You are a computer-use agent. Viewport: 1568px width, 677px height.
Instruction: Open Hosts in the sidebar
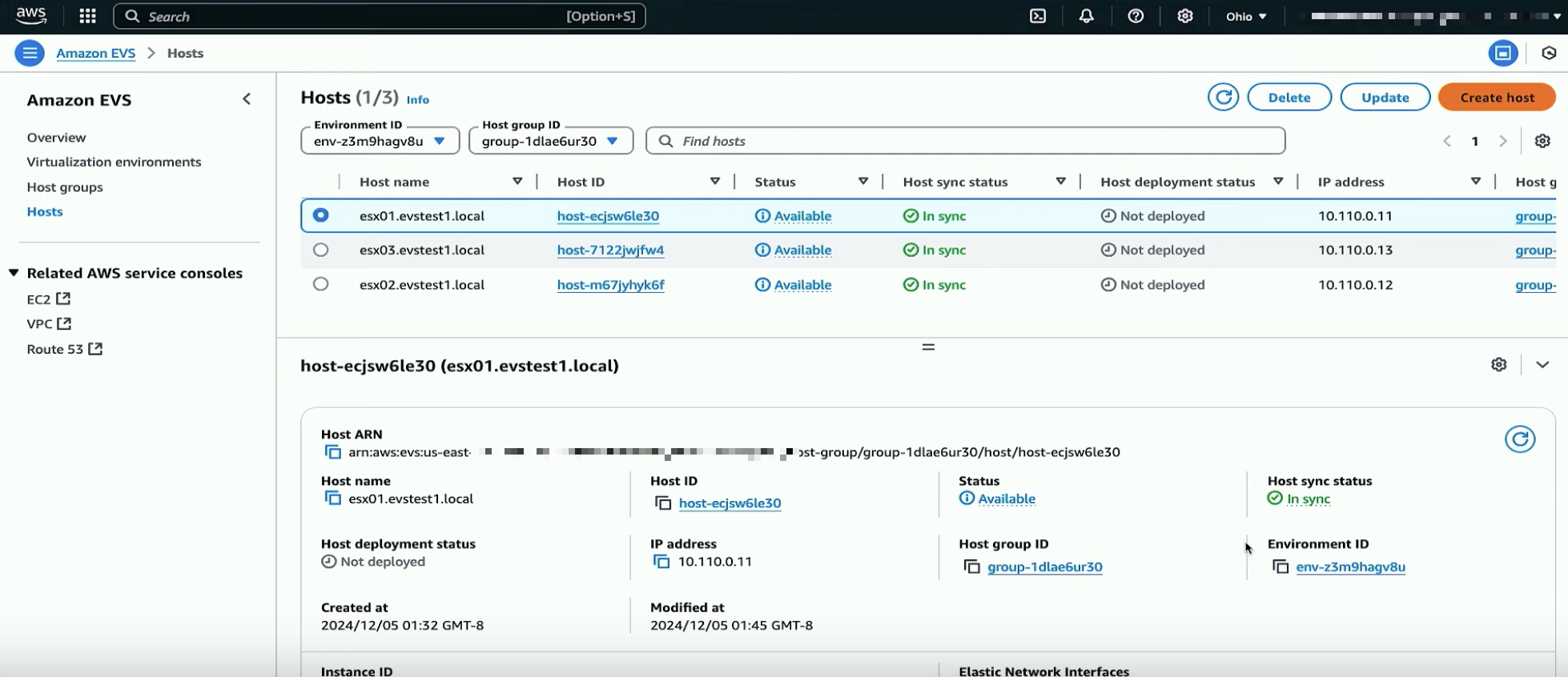click(45, 212)
